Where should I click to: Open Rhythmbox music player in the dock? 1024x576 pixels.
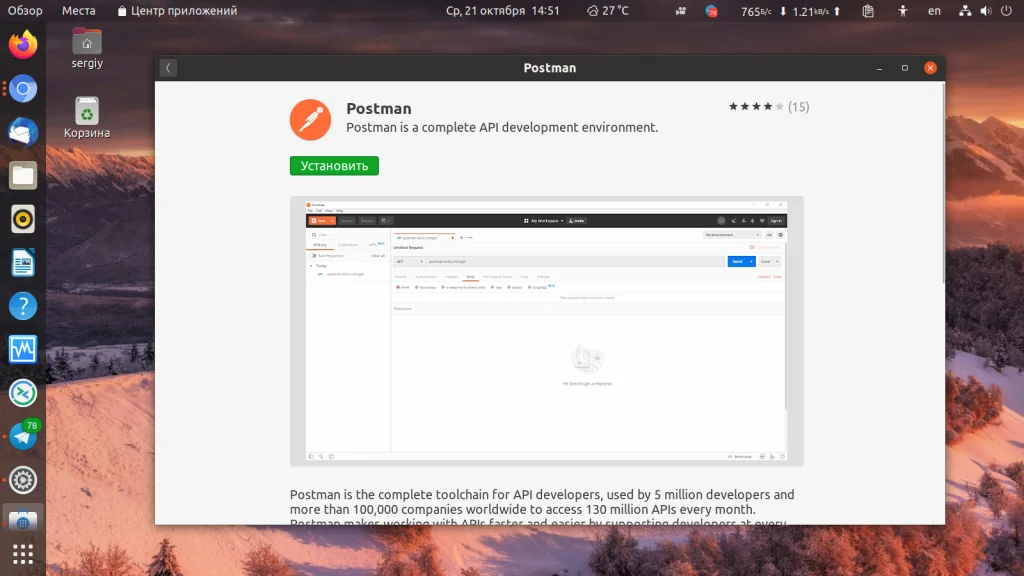coord(23,219)
